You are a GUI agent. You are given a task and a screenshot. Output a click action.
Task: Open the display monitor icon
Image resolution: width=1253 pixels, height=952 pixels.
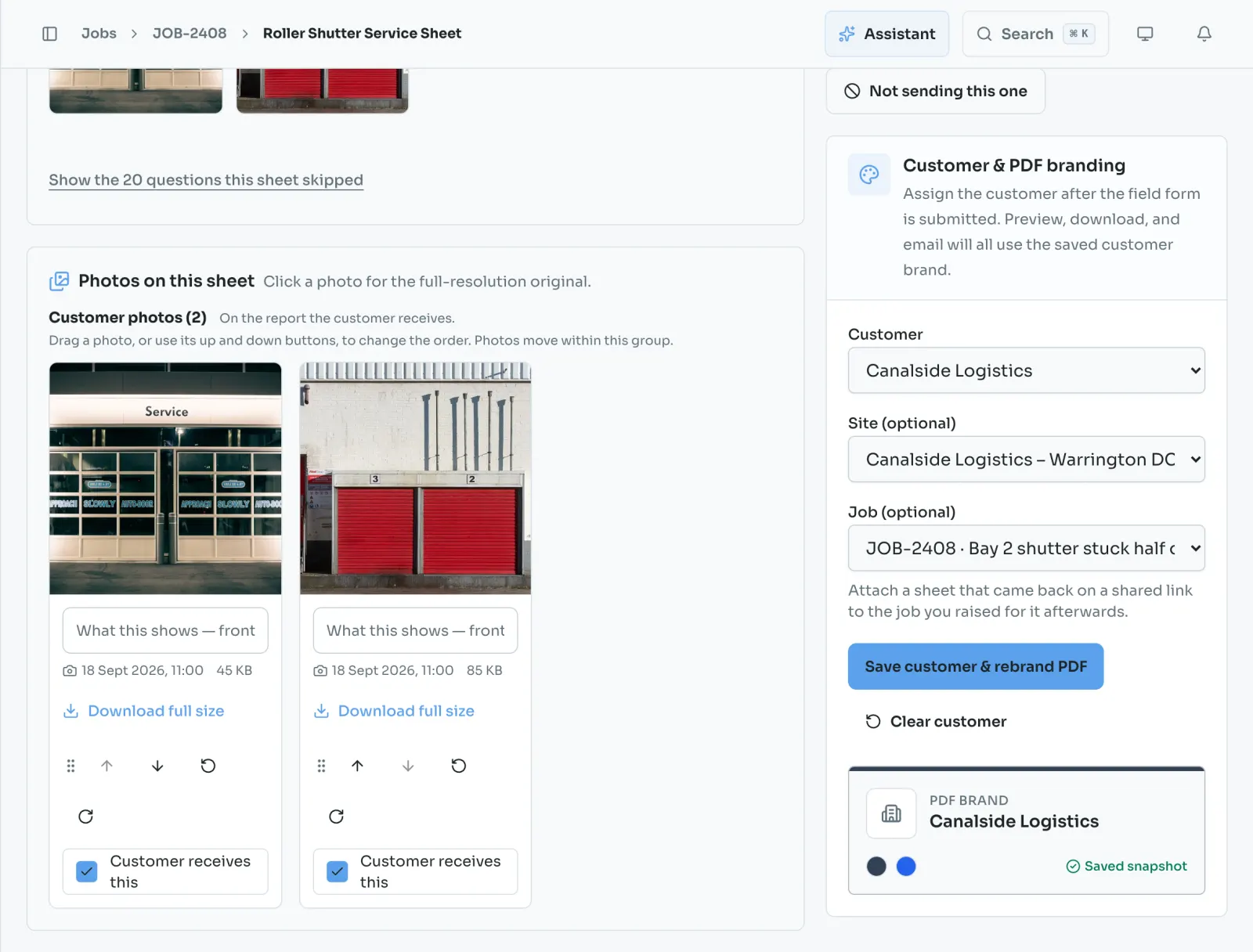1145,34
